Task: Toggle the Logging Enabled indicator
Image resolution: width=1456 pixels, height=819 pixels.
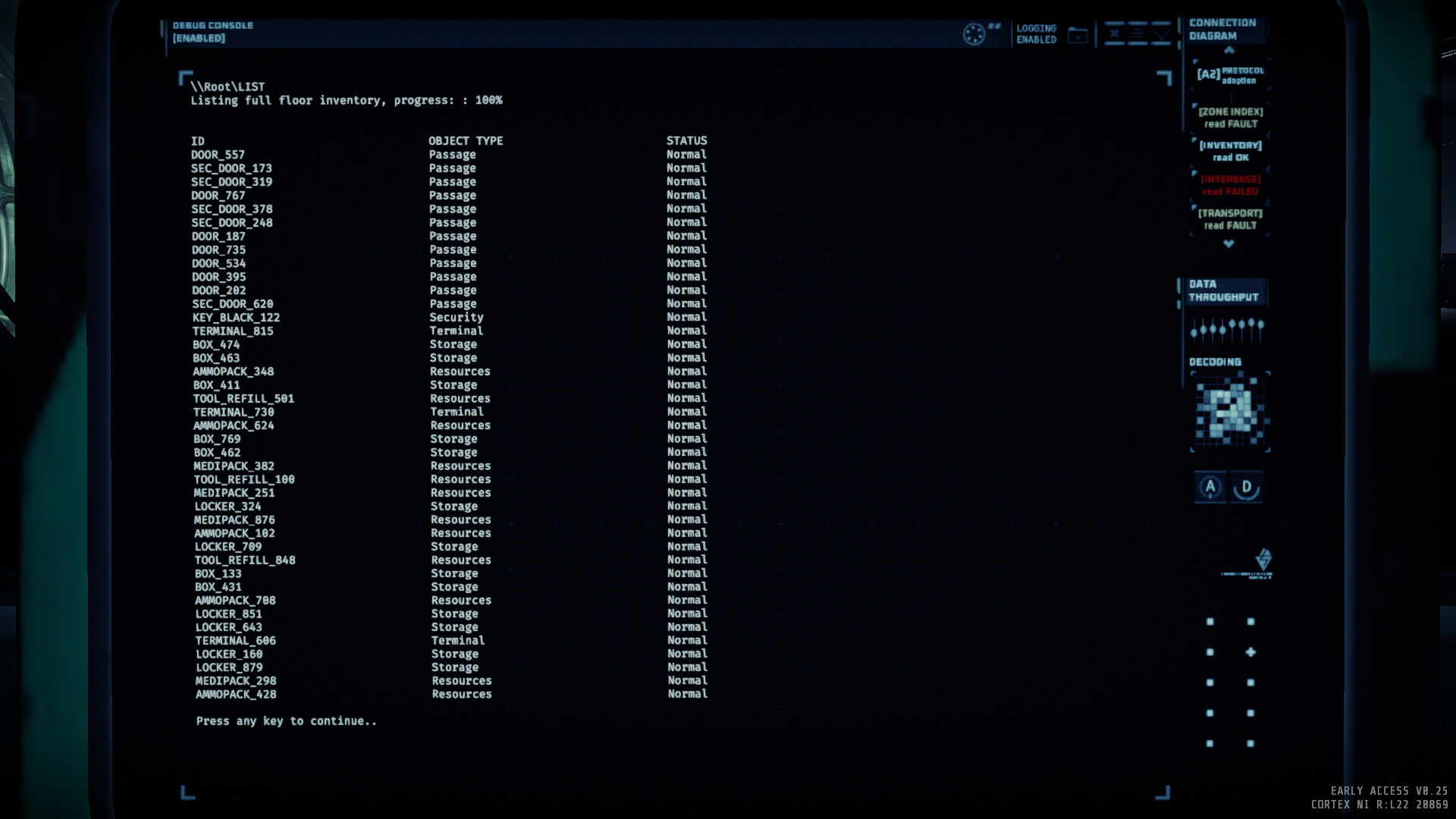Action: pos(1036,34)
